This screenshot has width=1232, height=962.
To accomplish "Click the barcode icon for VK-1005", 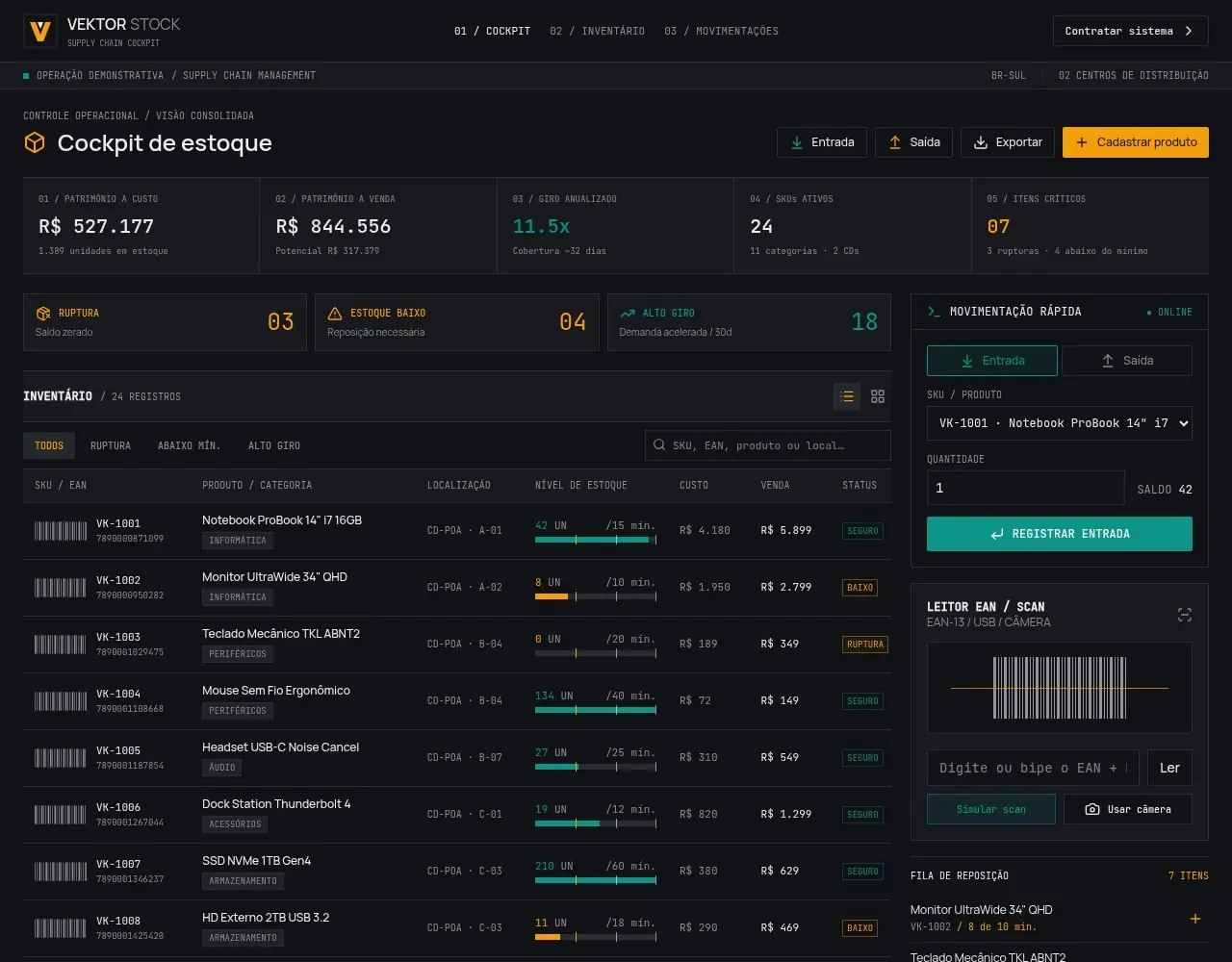I will (x=61, y=758).
